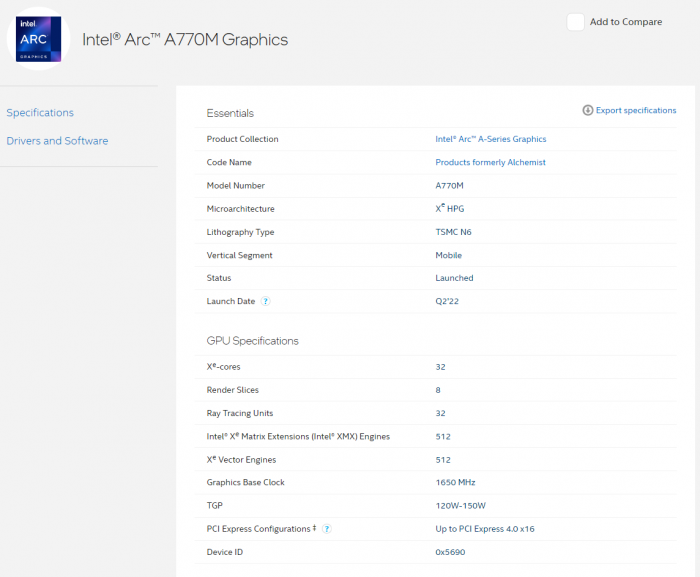Follow the Products formerly Alchemist link
The image size is (700, 577).
click(x=490, y=162)
